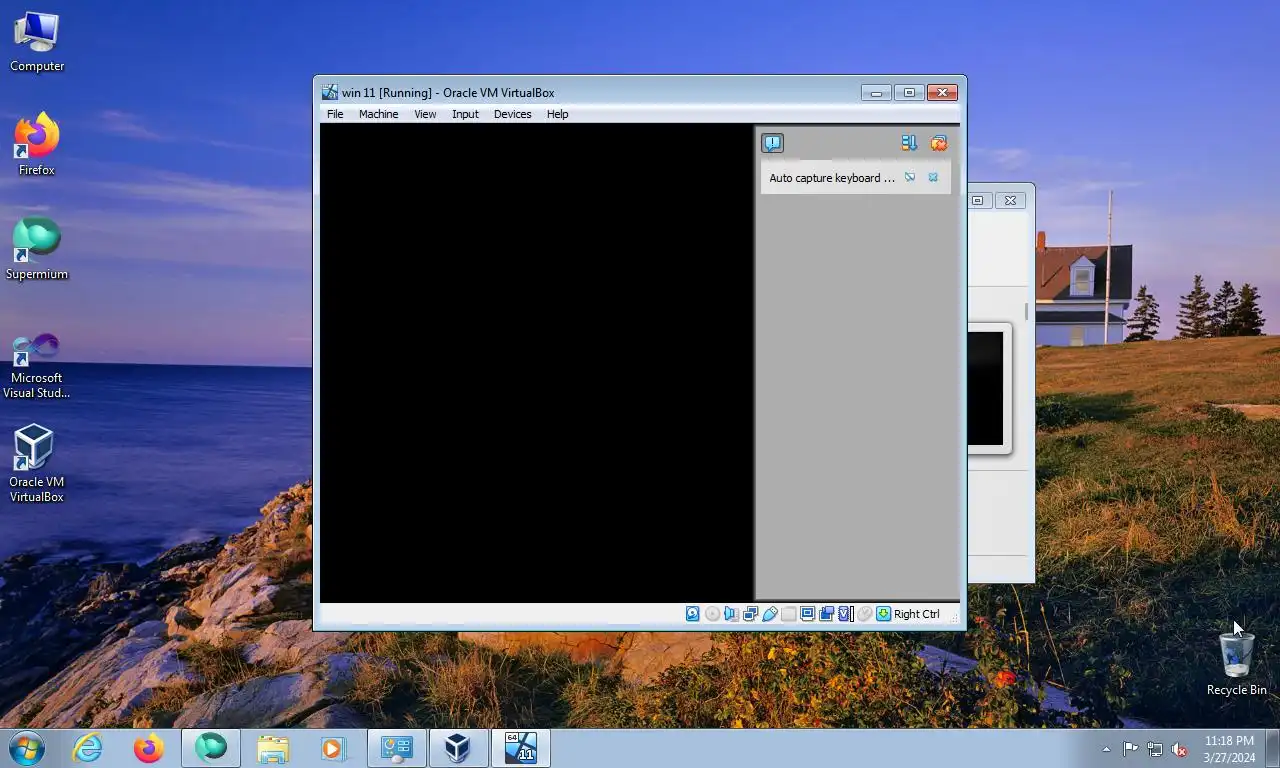Open the View menu
This screenshot has width=1280, height=768.
(x=425, y=114)
